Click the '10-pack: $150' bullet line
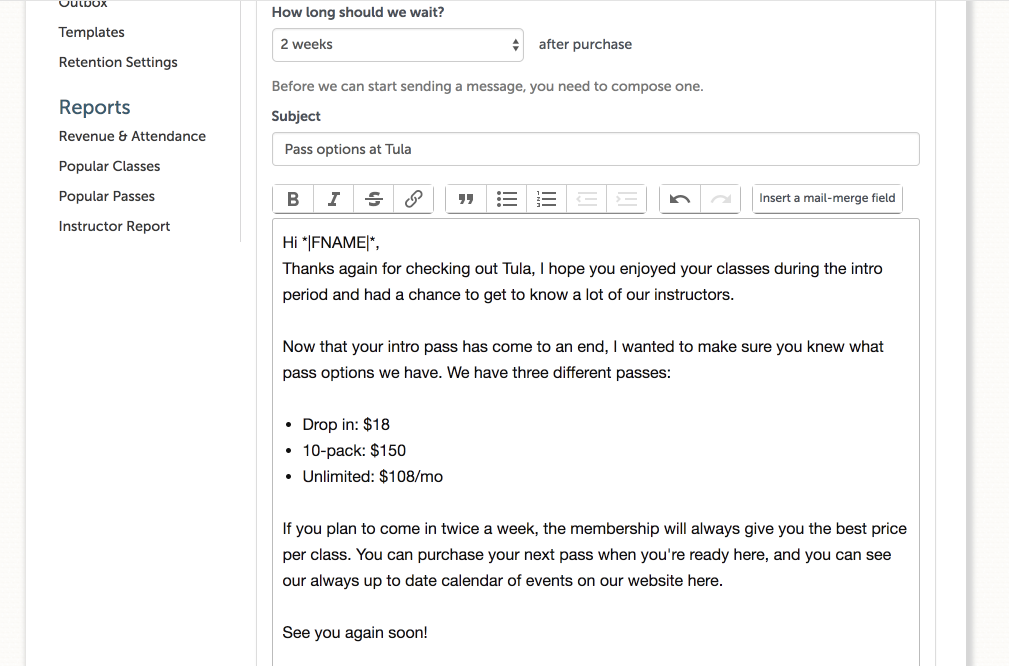The width and height of the screenshot is (1009, 666). pos(354,450)
